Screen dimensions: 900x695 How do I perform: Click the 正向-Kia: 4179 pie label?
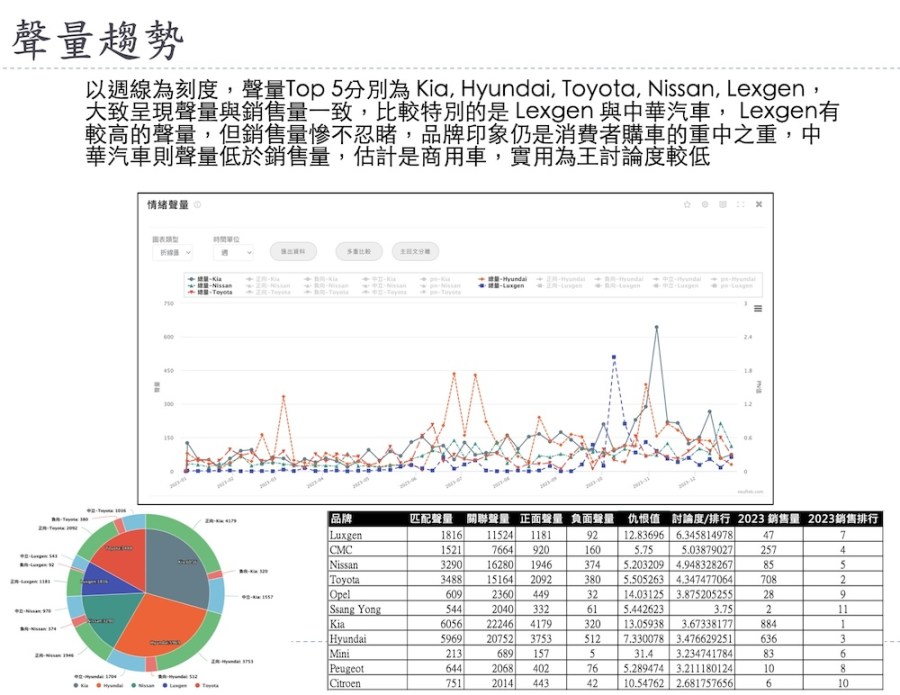(220, 521)
